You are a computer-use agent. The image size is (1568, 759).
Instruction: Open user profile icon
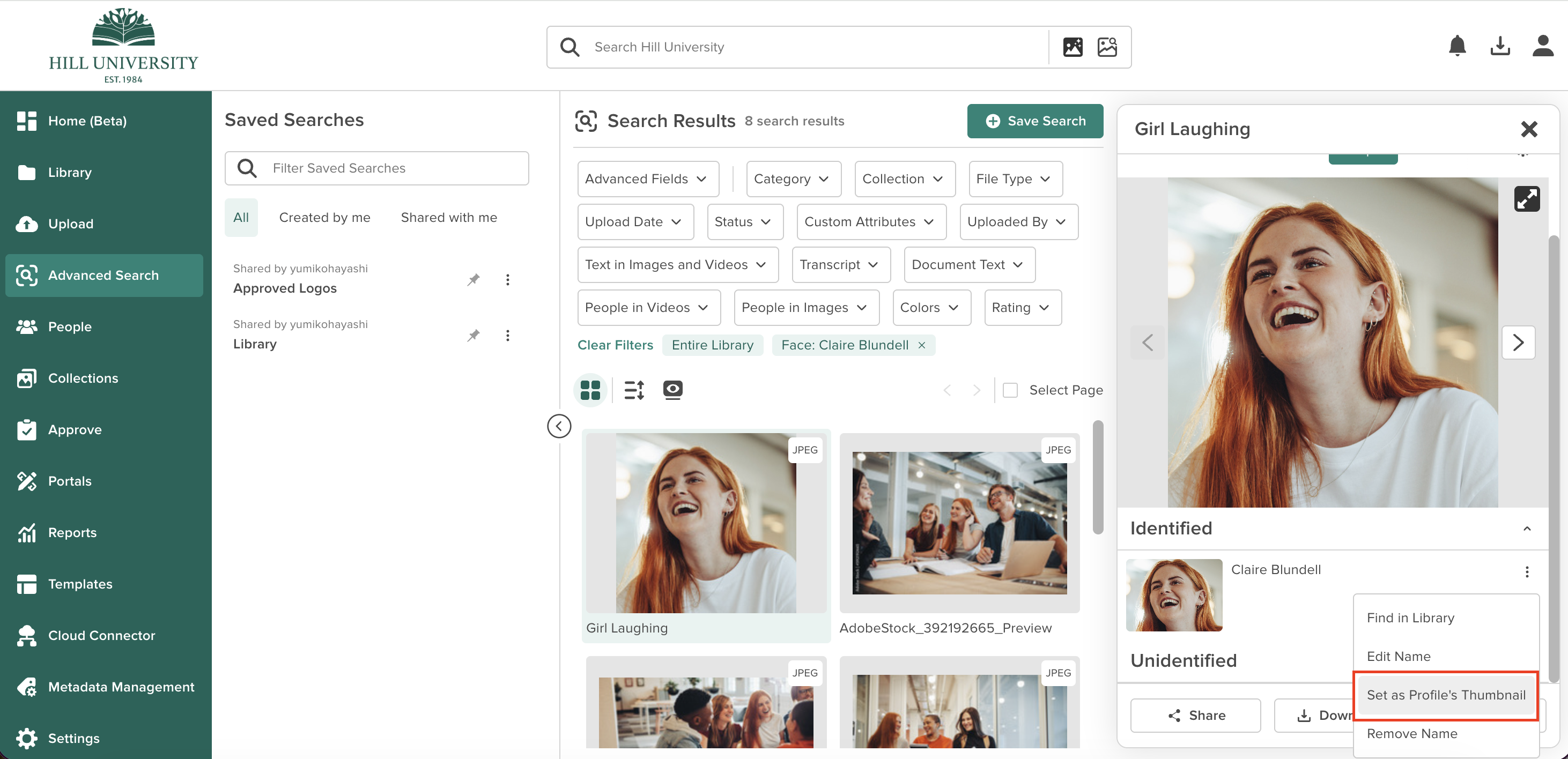tap(1542, 46)
